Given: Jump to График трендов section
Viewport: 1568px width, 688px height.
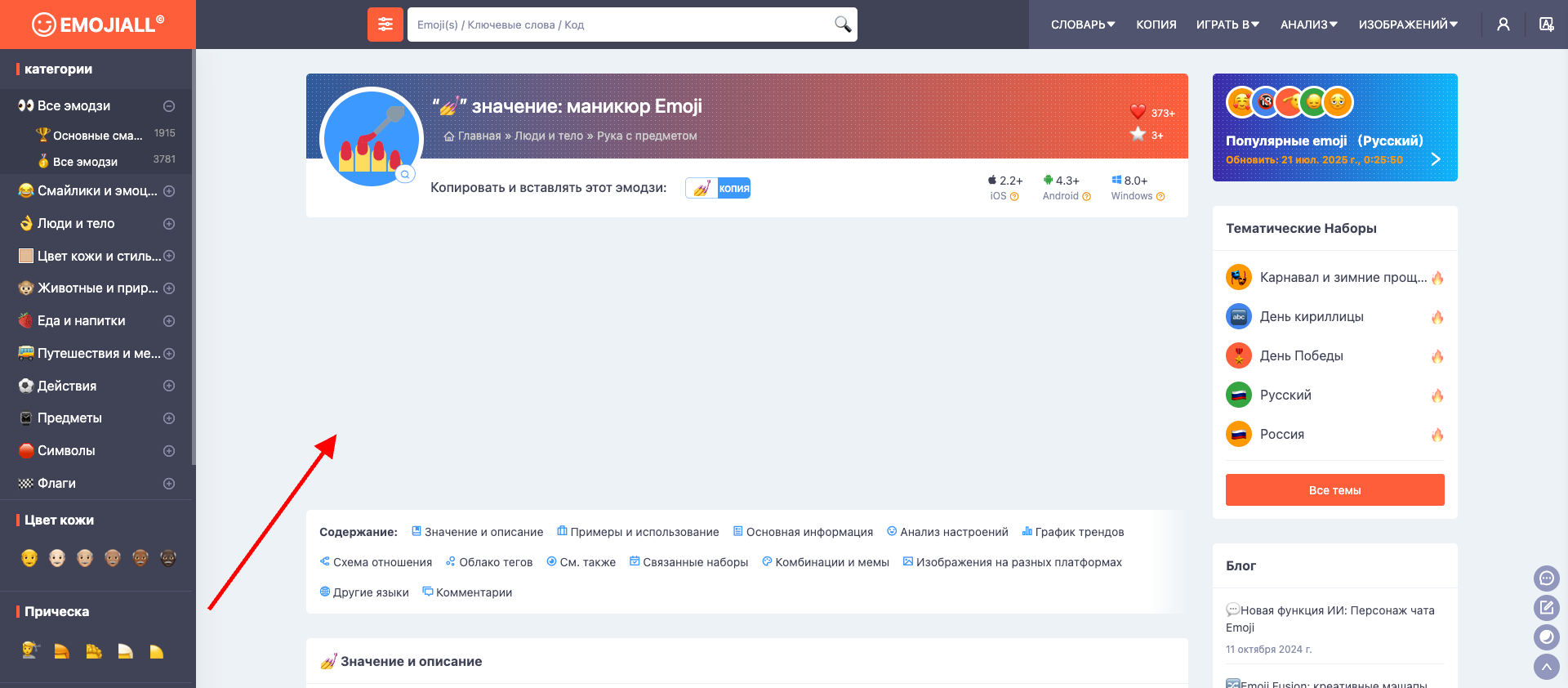Looking at the screenshot, I should coord(1073,532).
